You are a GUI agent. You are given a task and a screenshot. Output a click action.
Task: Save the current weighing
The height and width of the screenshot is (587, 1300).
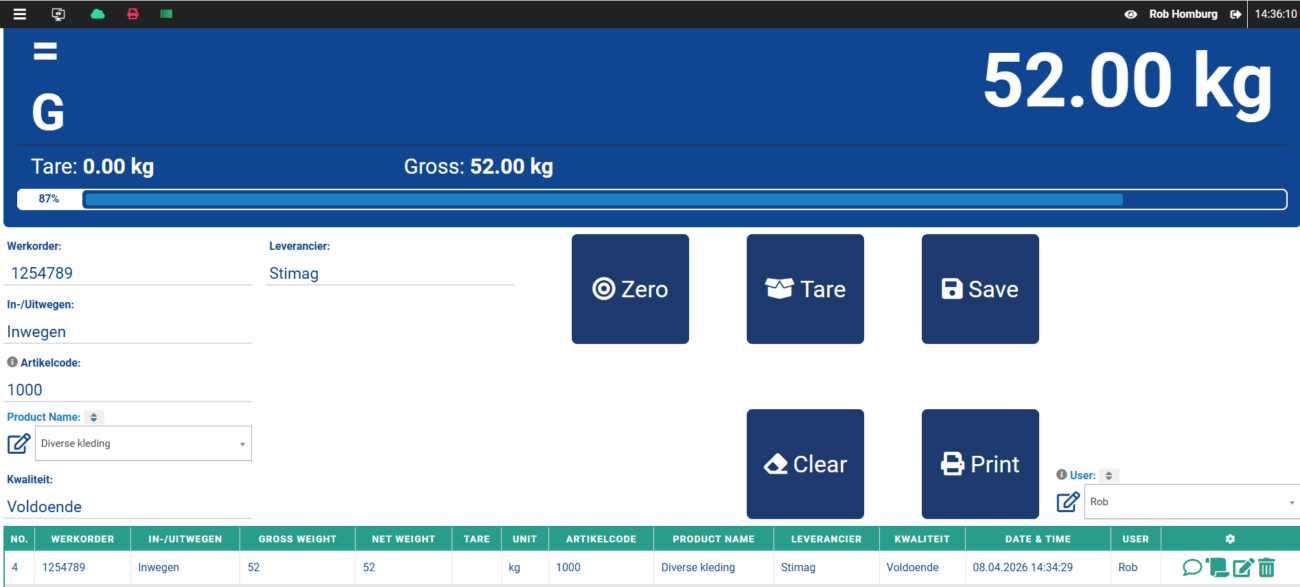click(980, 289)
